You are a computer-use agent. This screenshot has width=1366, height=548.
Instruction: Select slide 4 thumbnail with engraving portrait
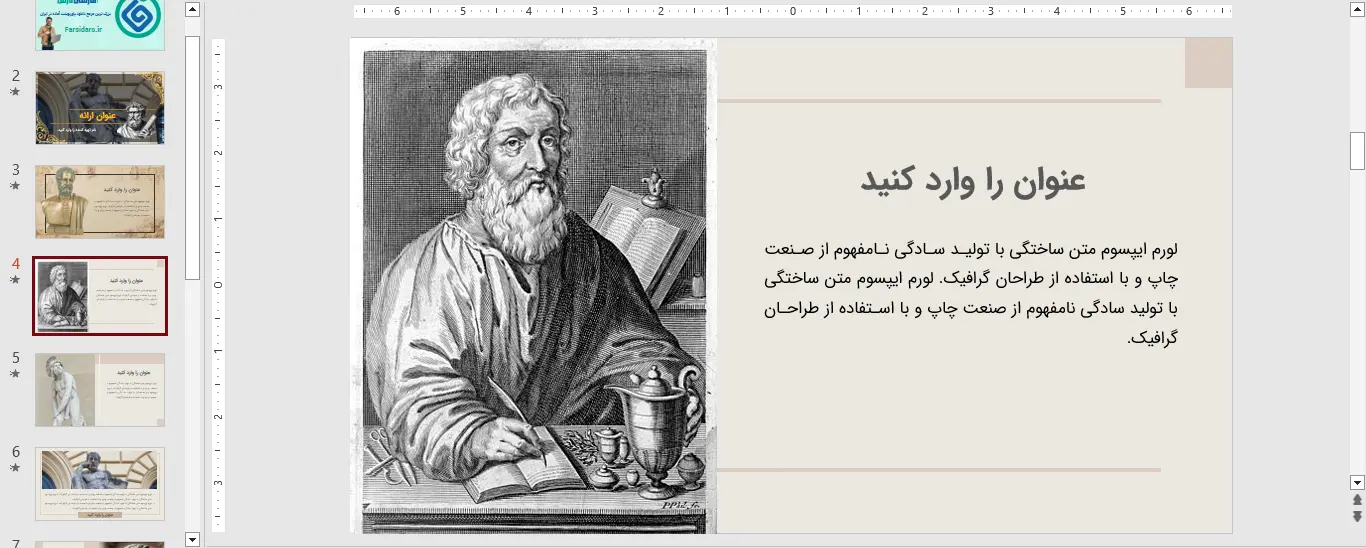(100, 296)
